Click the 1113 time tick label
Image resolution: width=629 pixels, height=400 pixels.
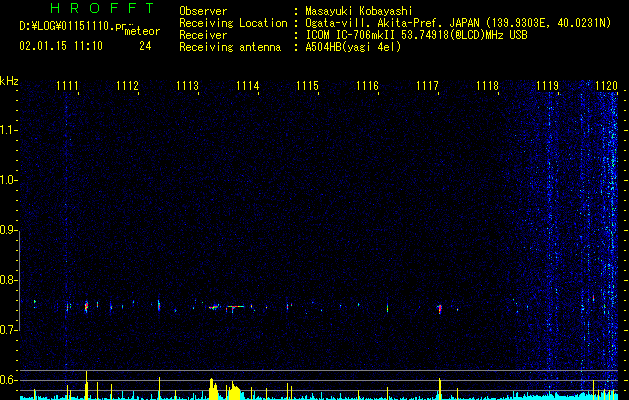tap(187, 86)
